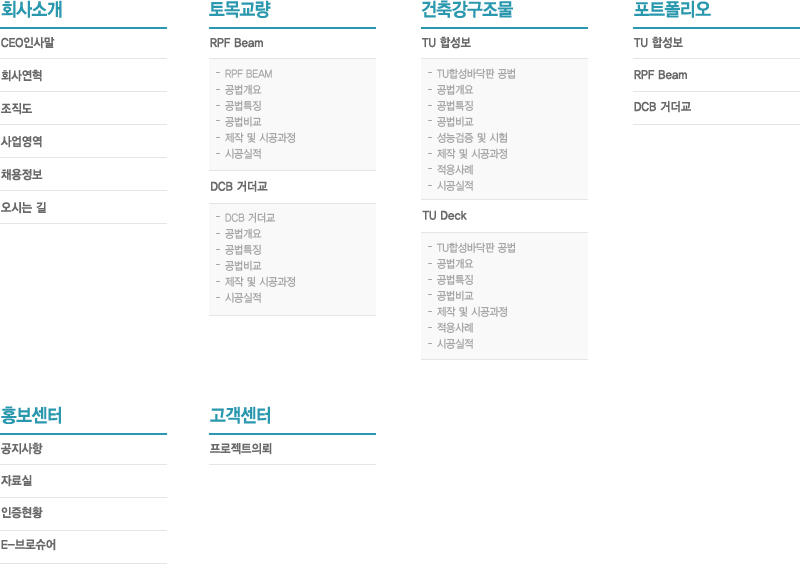The width and height of the screenshot is (800, 573).
Task: Click RPF Beam in 포트폴리오 column
Action: tap(660, 75)
